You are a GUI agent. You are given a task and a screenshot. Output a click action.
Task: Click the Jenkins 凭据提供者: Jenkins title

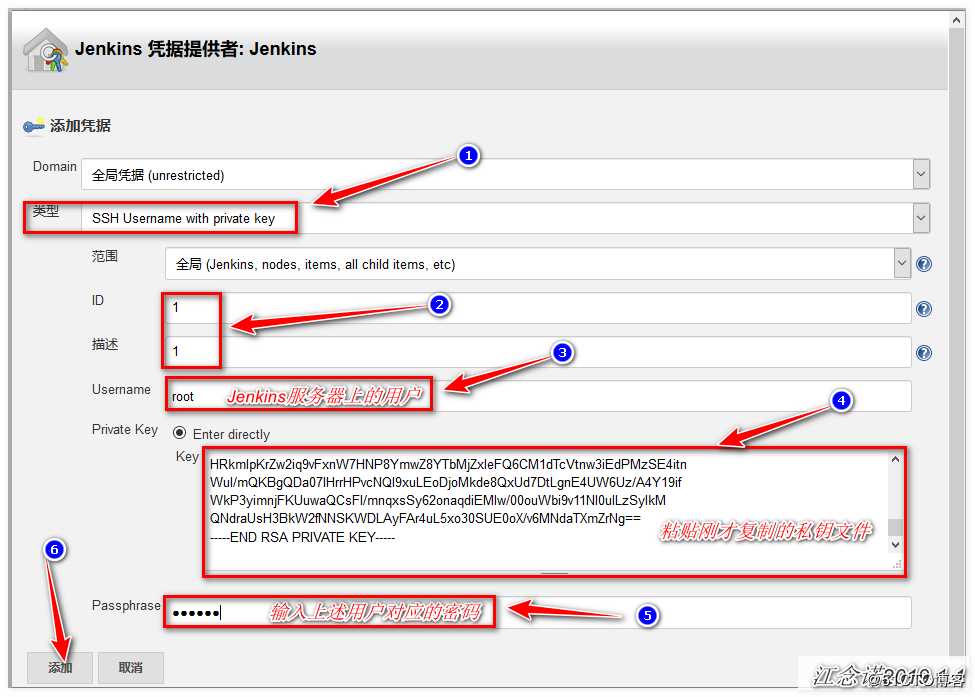(195, 48)
